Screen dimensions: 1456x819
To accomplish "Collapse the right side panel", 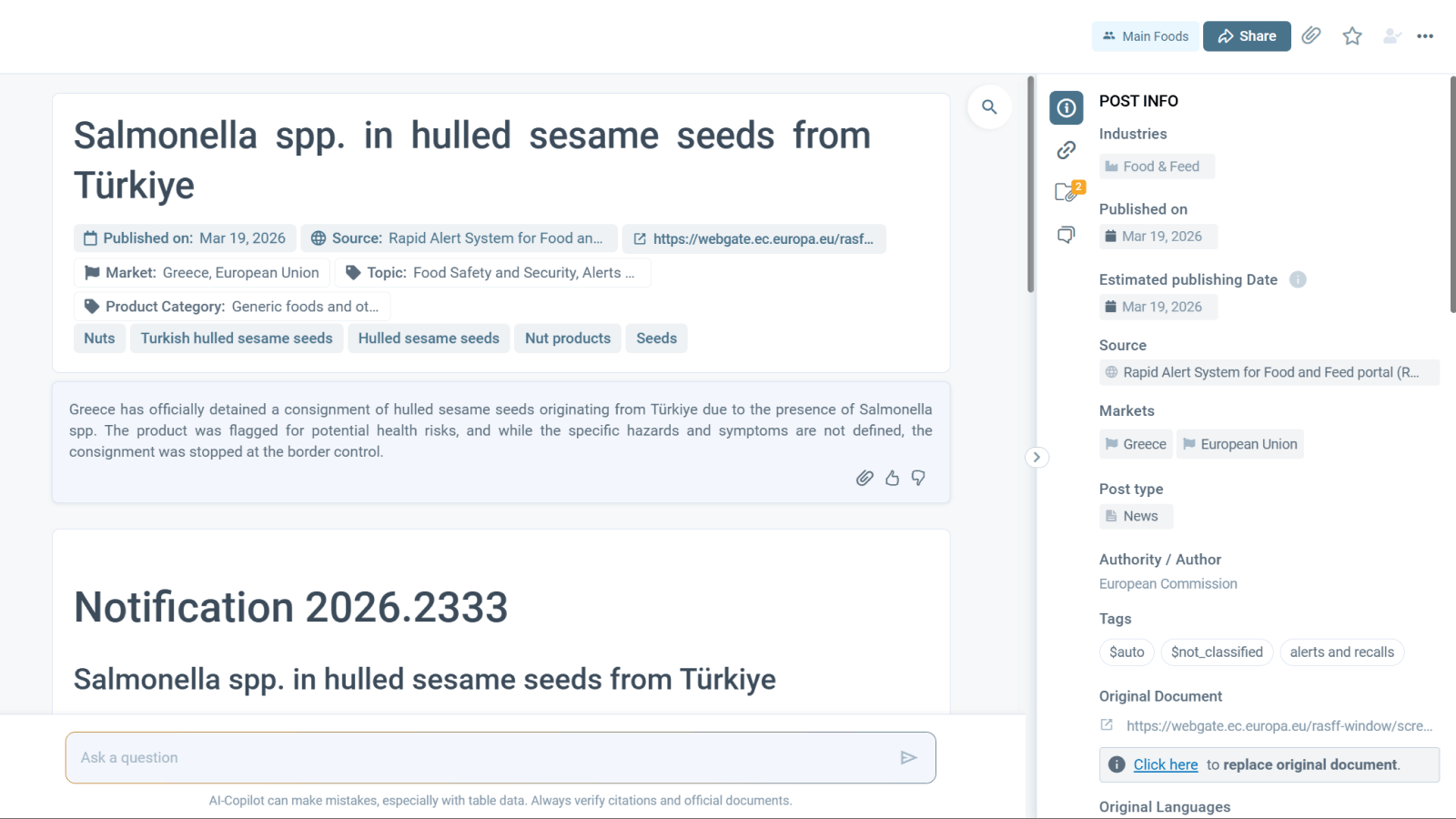I will click(x=1036, y=457).
